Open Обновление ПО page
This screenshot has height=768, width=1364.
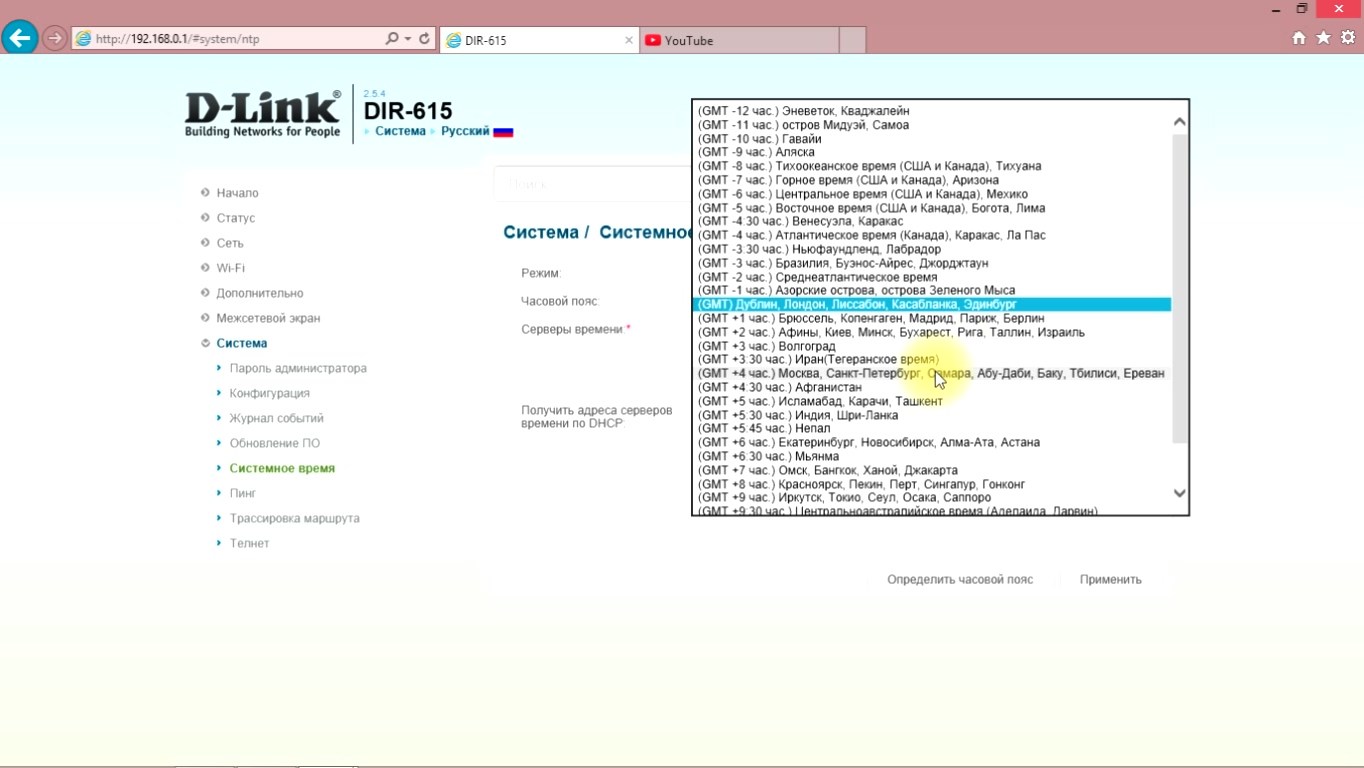[274, 443]
